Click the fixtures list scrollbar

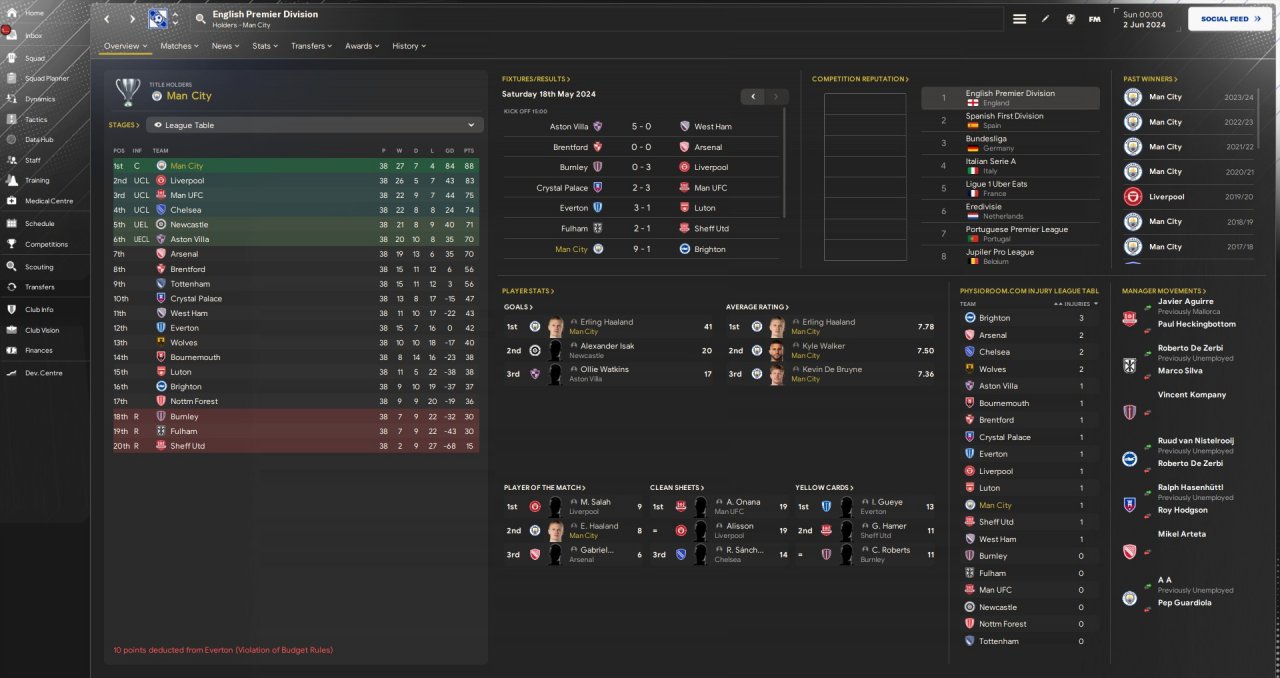tap(785, 162)
